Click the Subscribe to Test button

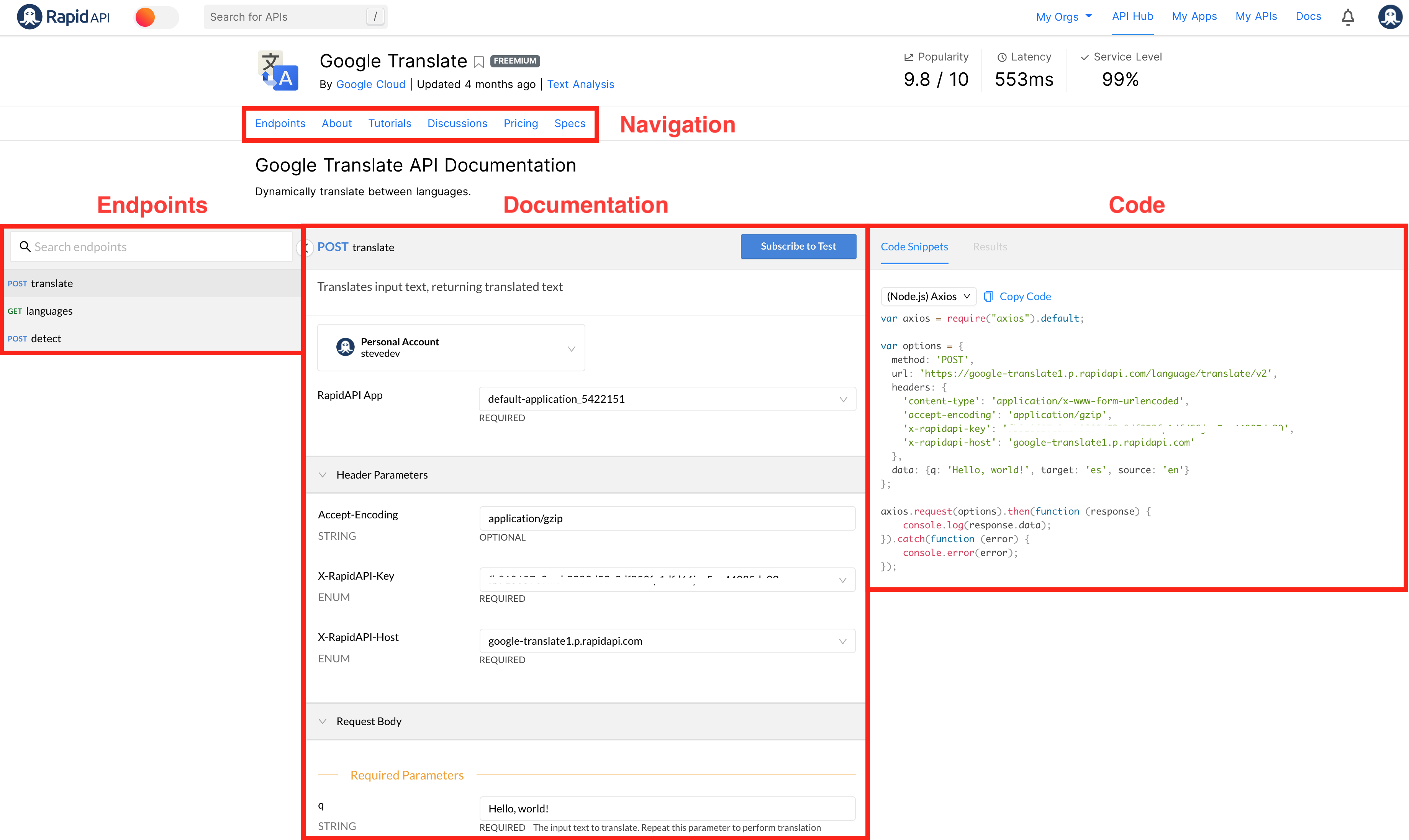(798, 246)
